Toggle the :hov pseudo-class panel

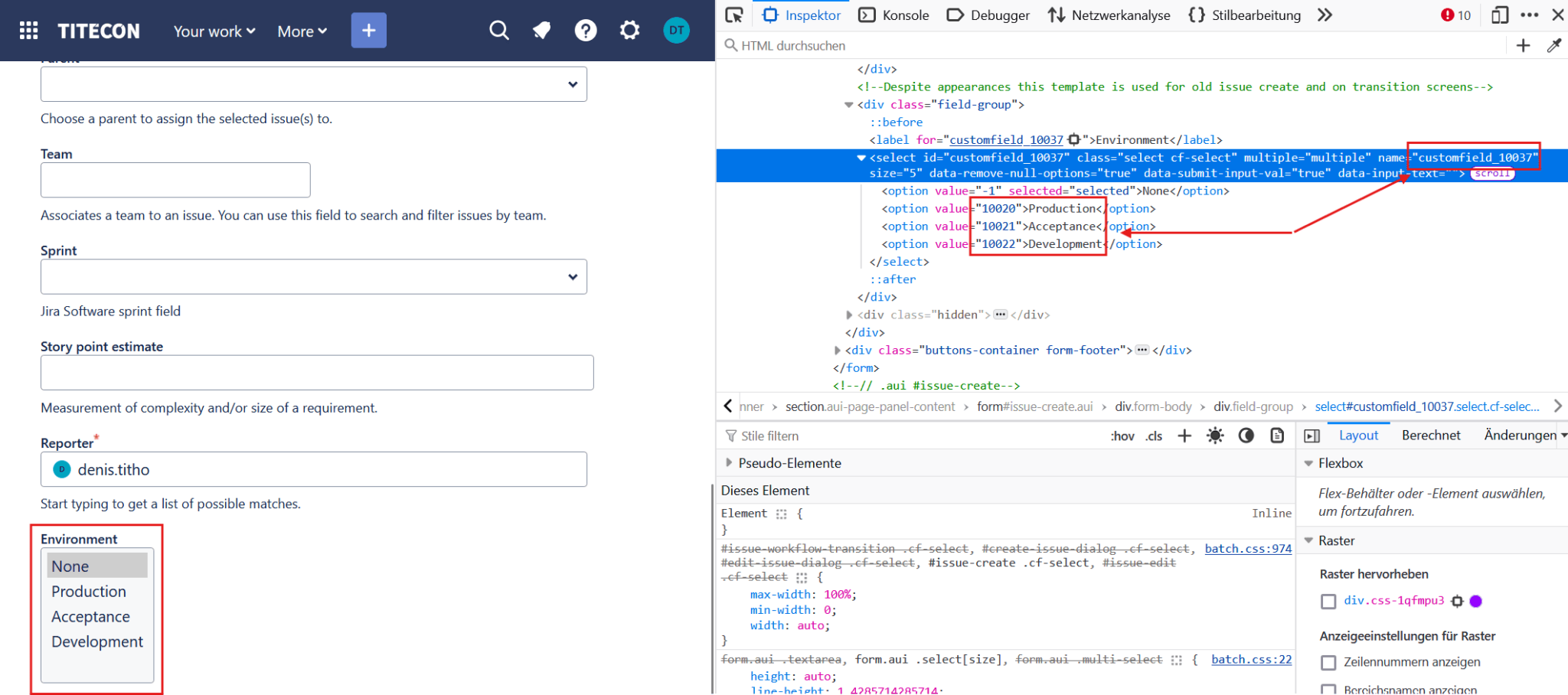tap(1122, 436)
